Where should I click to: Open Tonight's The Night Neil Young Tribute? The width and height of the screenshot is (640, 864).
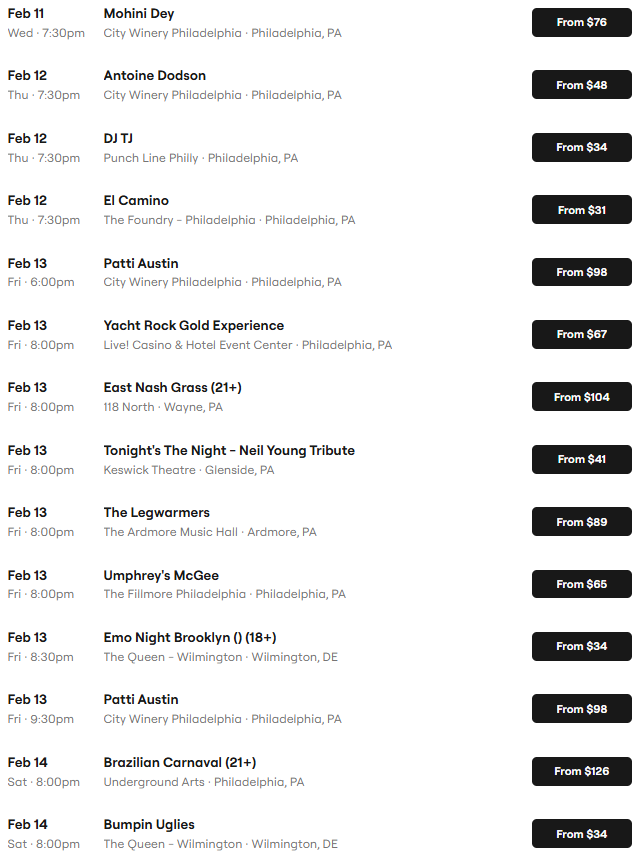(x=229, y=451)
